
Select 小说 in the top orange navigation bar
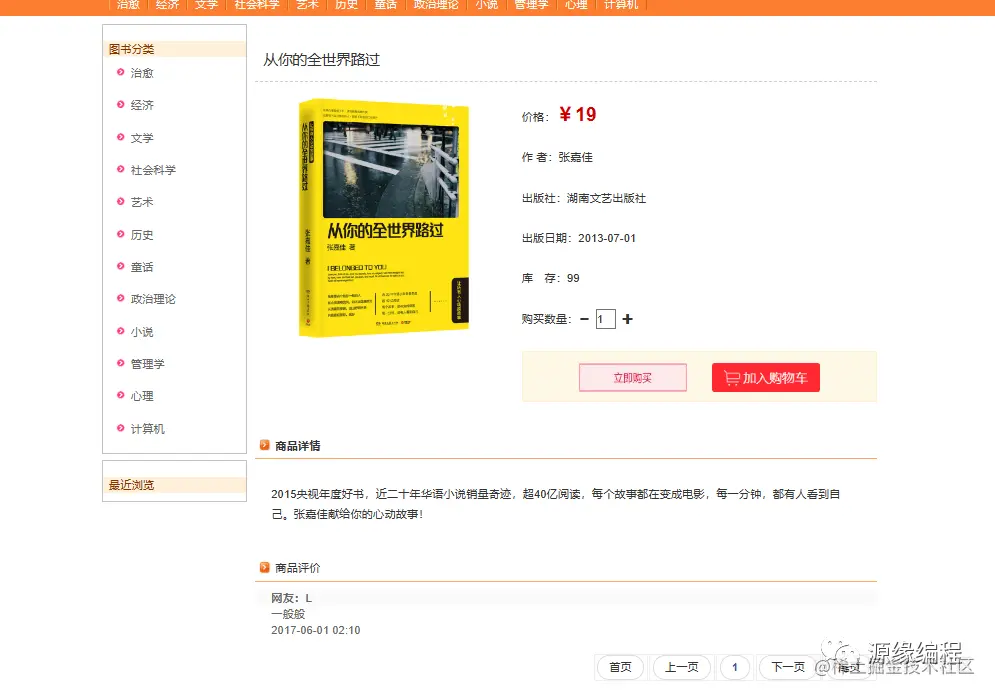(487, 4)
